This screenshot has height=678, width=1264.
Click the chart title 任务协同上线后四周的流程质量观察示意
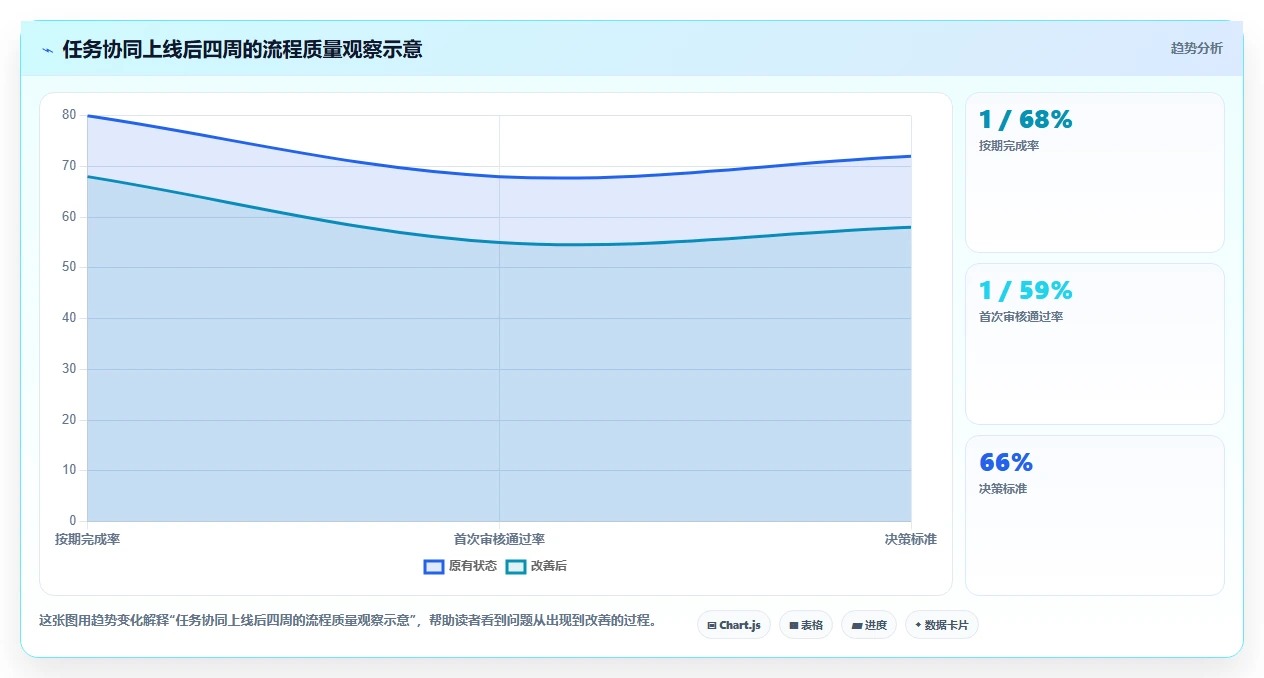point(242,49)
